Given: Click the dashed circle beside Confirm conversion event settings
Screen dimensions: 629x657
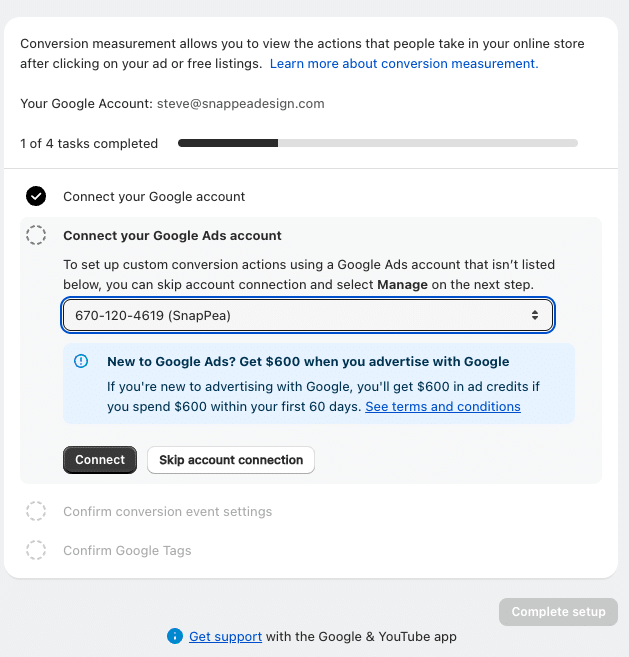Looking at the screenshot, I should pos(36,512).
